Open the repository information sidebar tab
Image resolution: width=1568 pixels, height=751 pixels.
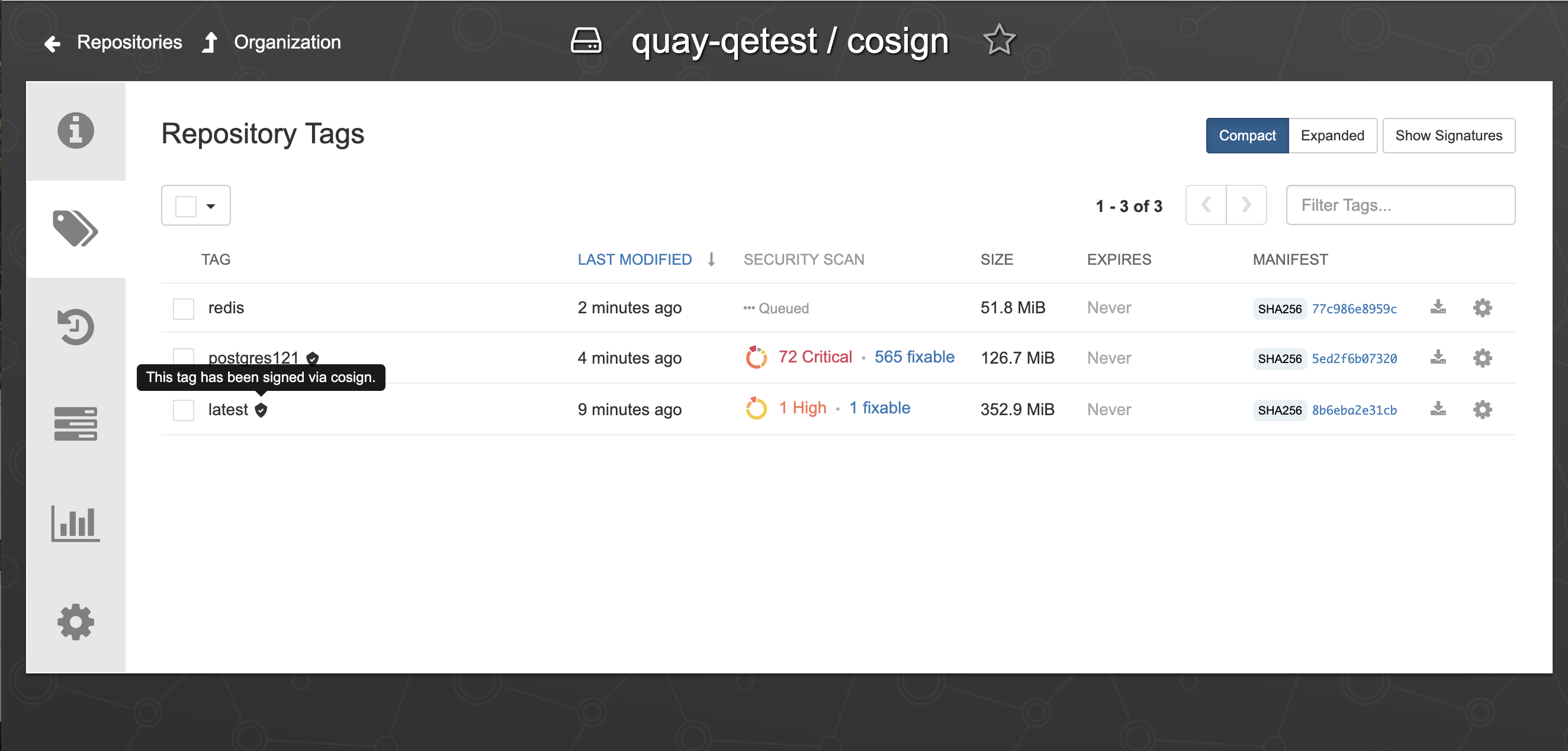point(75,130)
